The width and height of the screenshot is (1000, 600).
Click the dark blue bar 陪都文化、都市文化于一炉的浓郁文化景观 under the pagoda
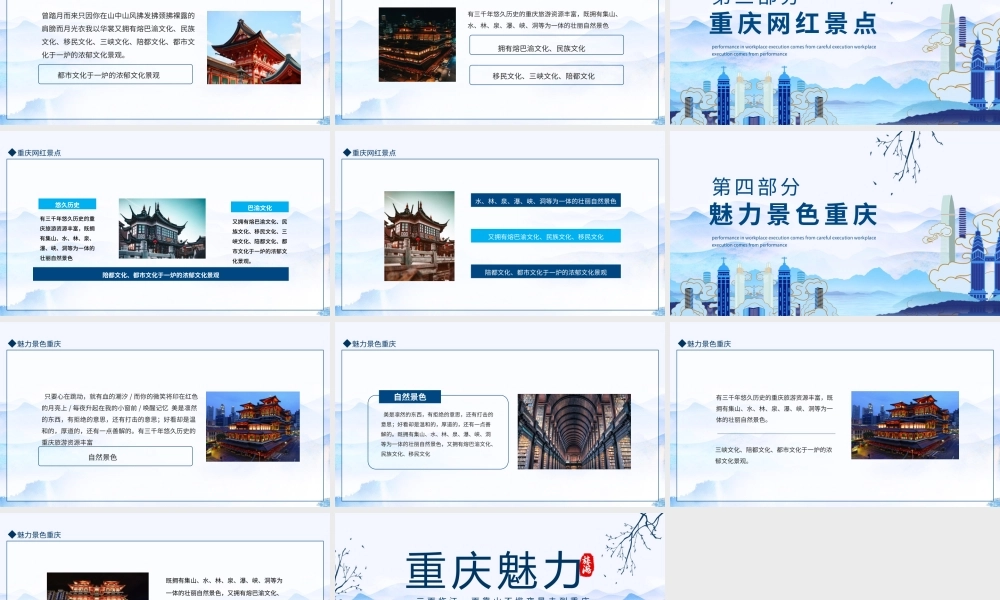161,274
